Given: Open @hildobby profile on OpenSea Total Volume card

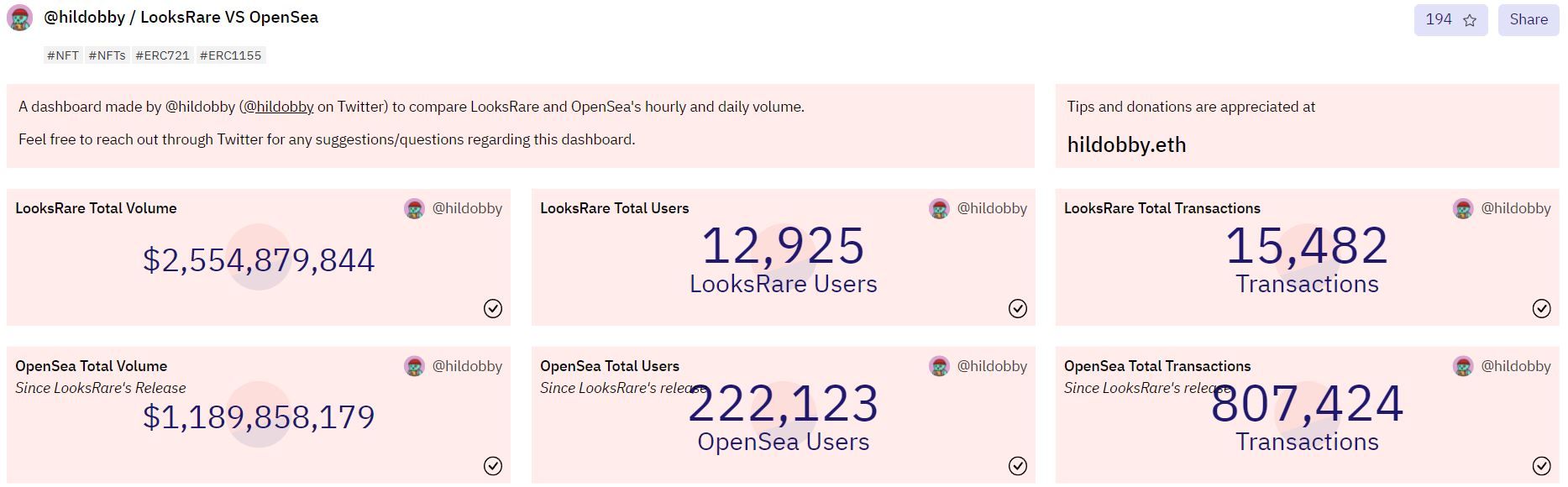Looking at the screenshot, I should tap(467, 366).
